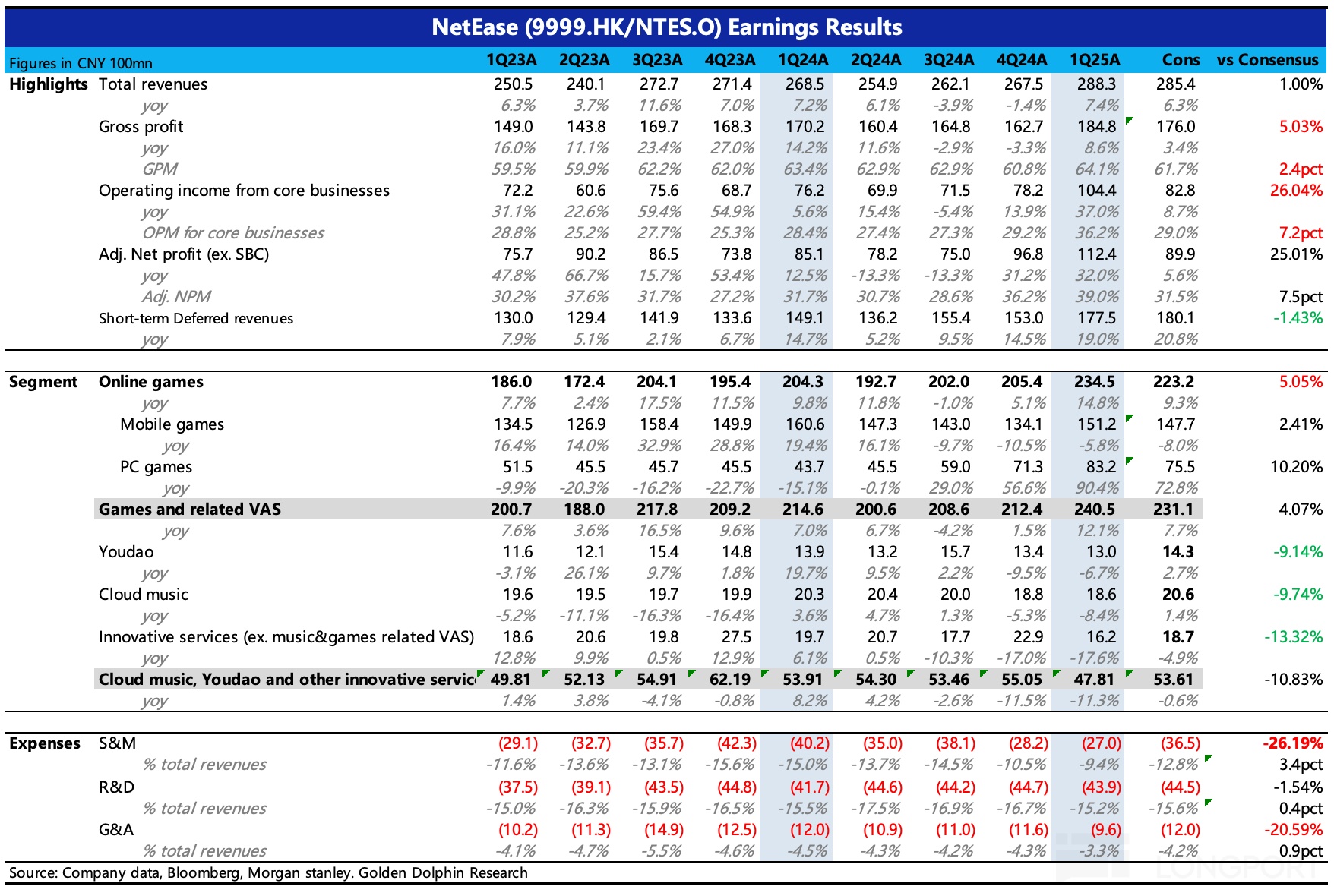Image resolution: width=1334 pixels, height=896 pixels.
Task: Select 'Operating income from core businesses' label
Action: (244, 191)
